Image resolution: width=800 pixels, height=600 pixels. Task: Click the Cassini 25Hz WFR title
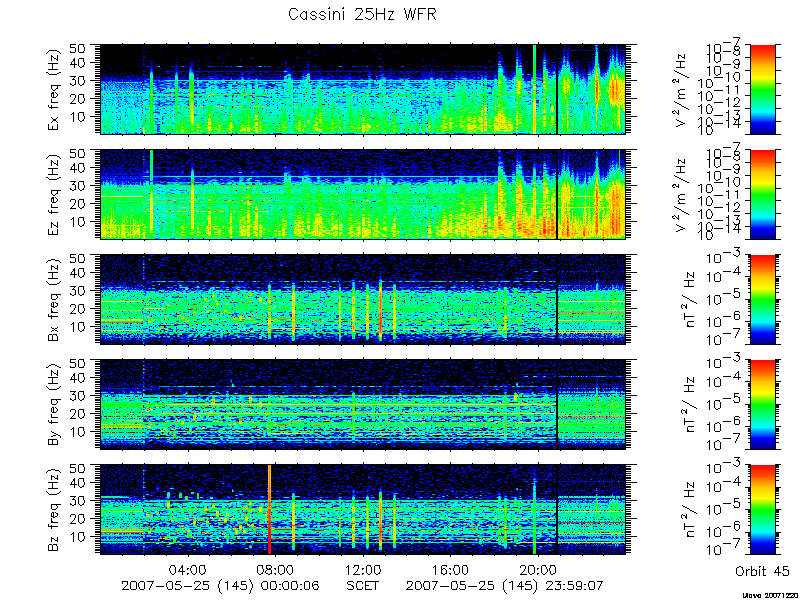362,15
